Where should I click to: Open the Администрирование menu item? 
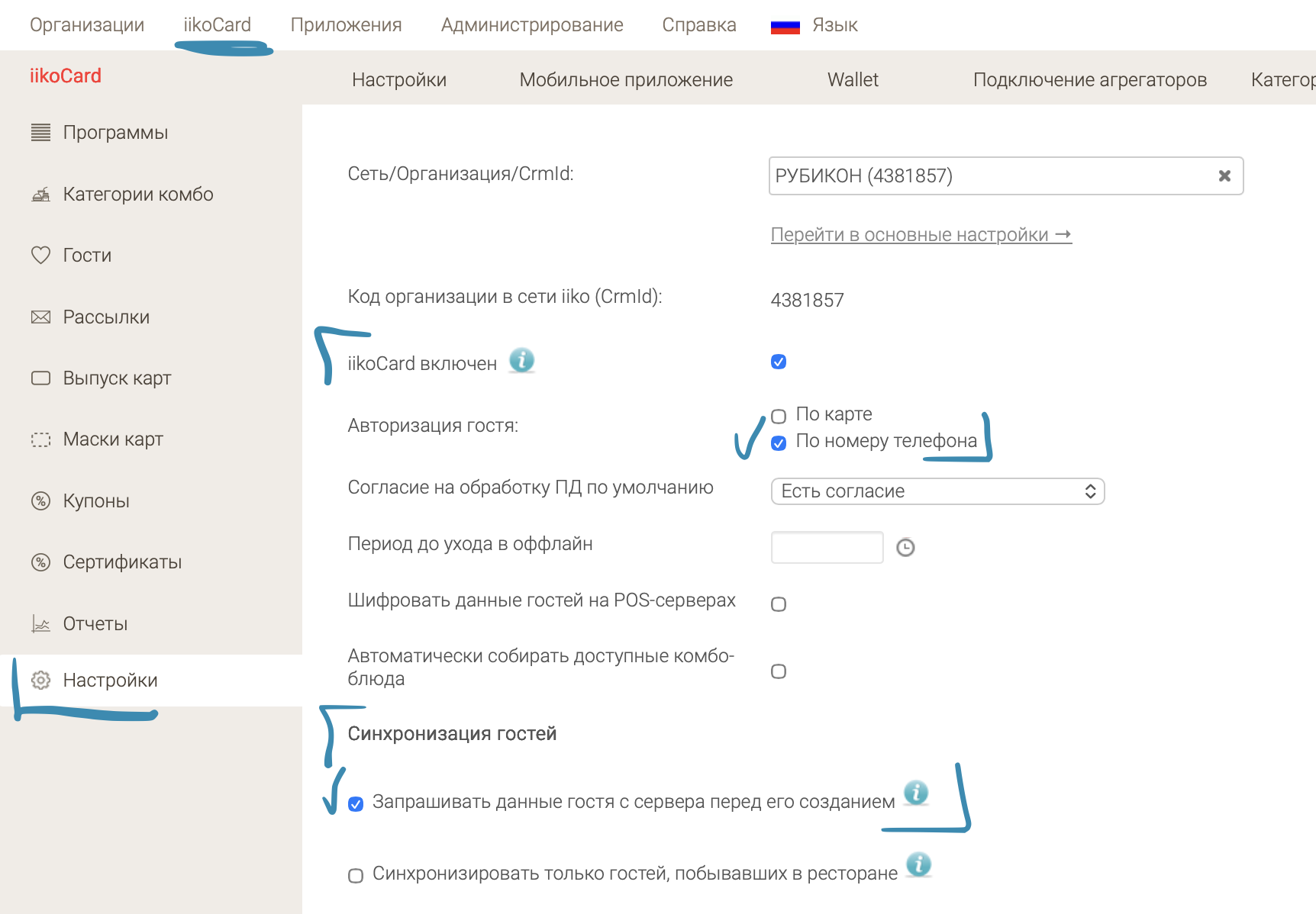click(x=532, y=25)
